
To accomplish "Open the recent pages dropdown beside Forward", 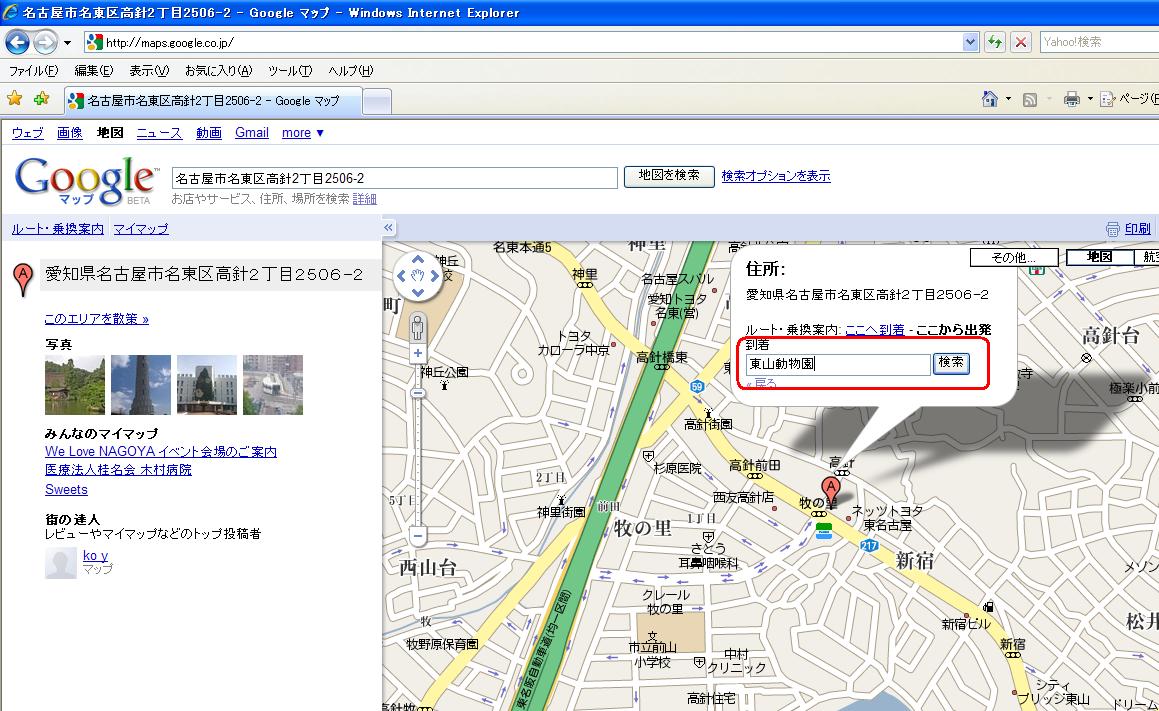I will pos(67,43).
